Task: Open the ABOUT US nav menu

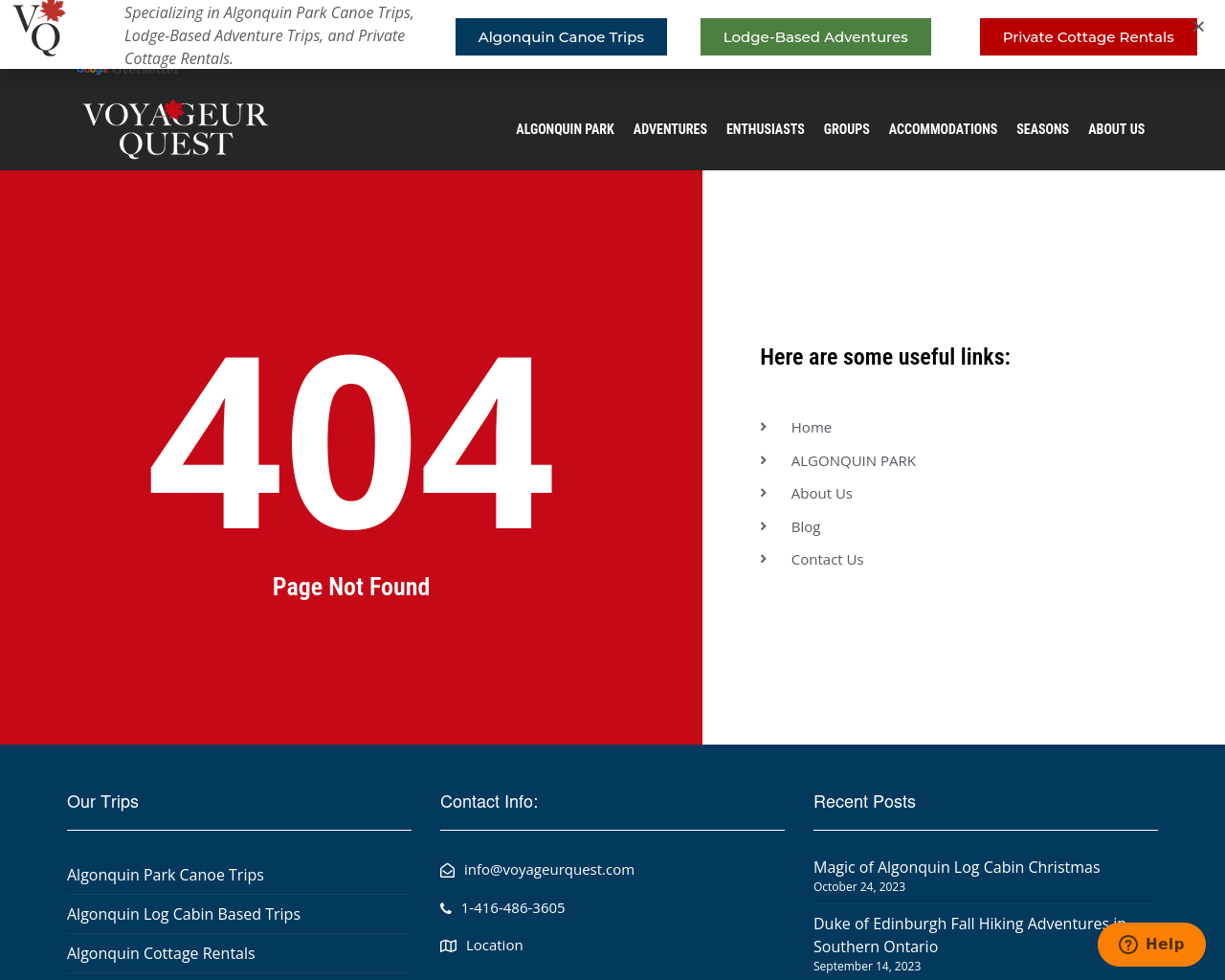Action: [1116, 129]
